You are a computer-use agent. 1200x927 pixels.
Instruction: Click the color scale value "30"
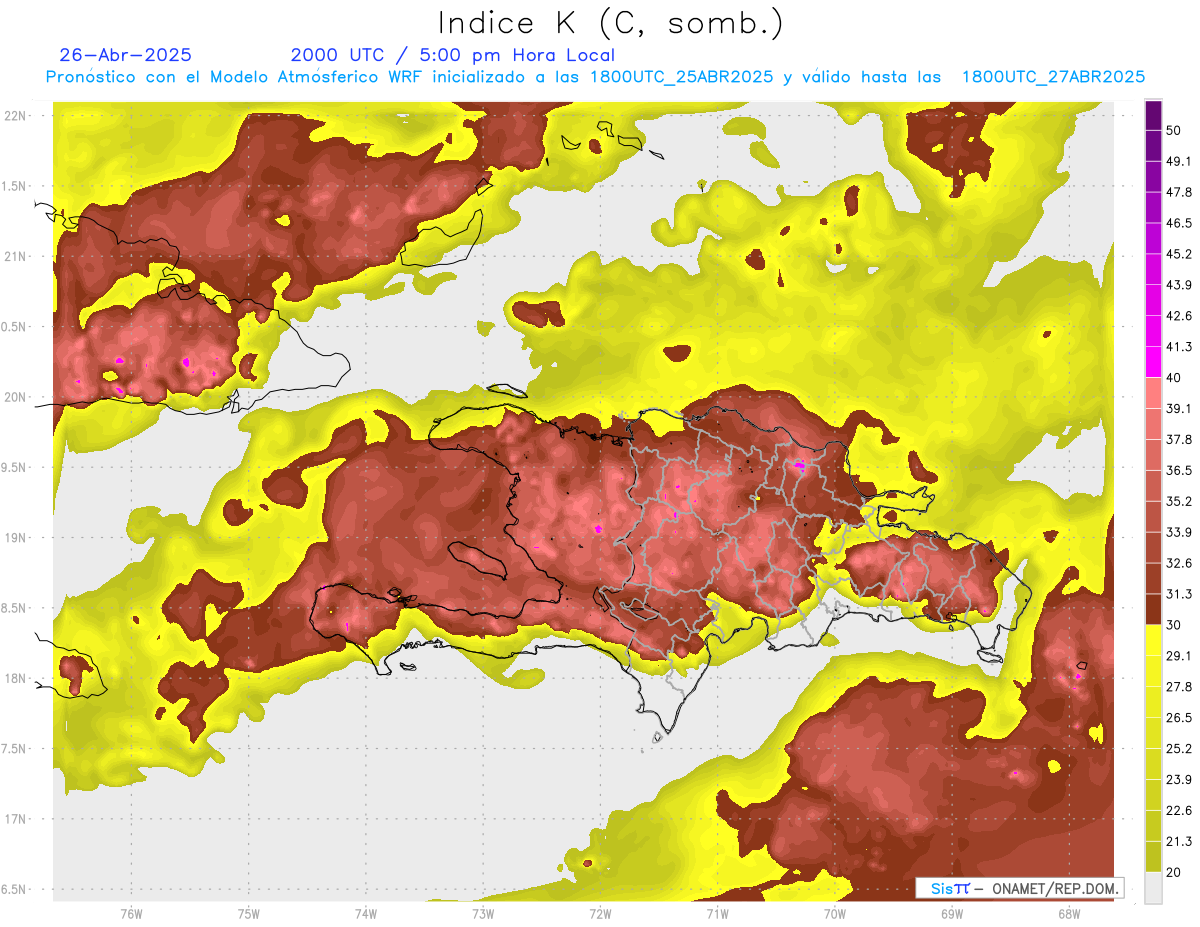[1175, 625]
